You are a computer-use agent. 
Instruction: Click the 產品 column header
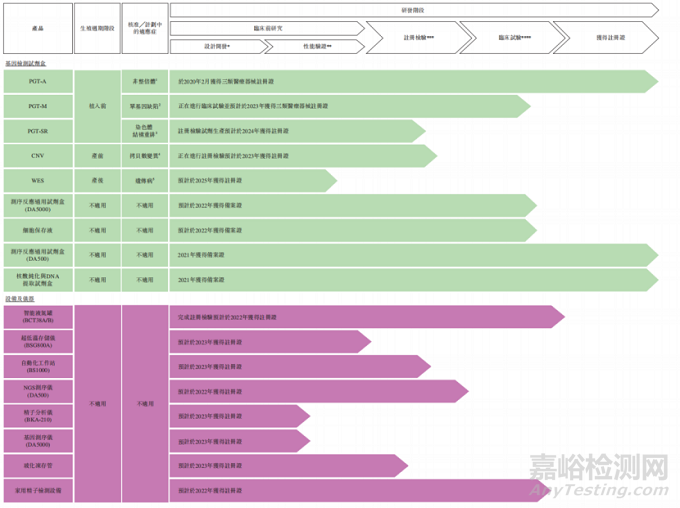[x=38, y=29]
